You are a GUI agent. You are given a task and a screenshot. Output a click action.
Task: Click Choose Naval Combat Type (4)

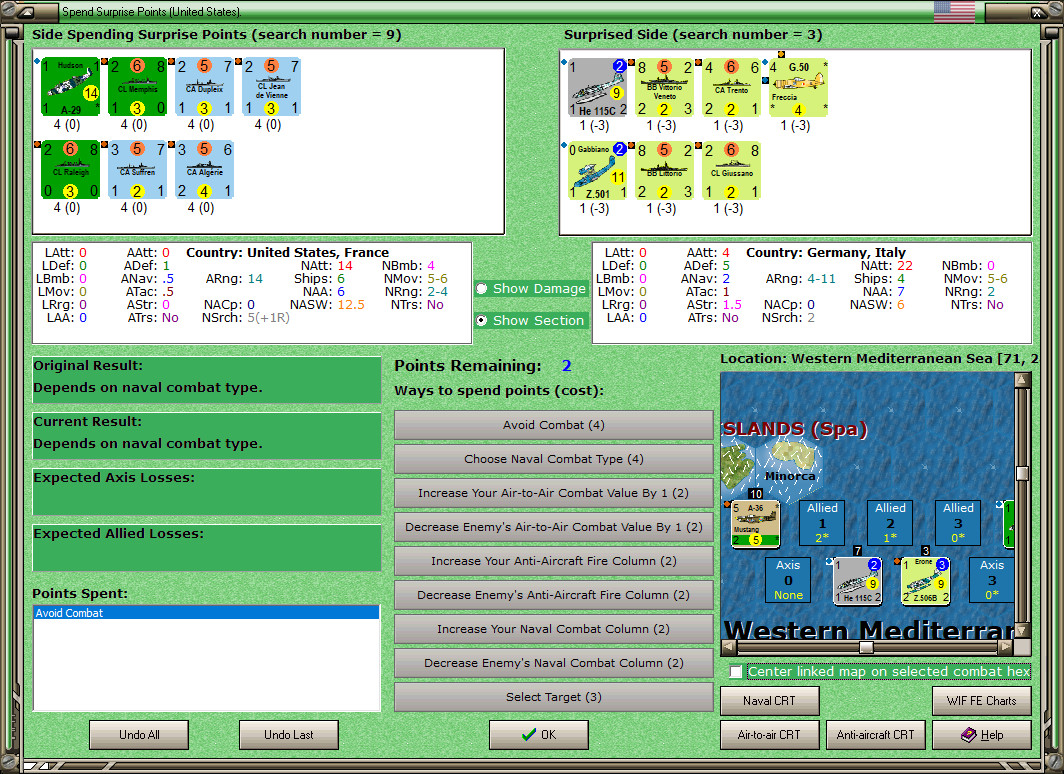pyautogui.click(x=554, y=459)
